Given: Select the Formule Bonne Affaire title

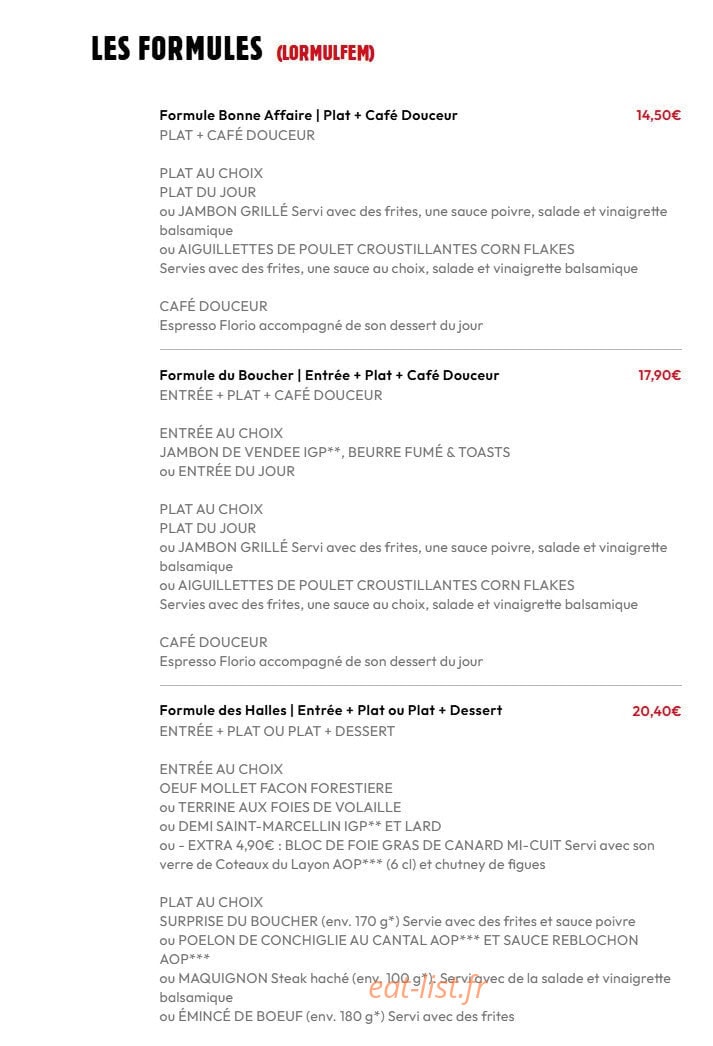Looking at the screenshot, I should point(308,115).
